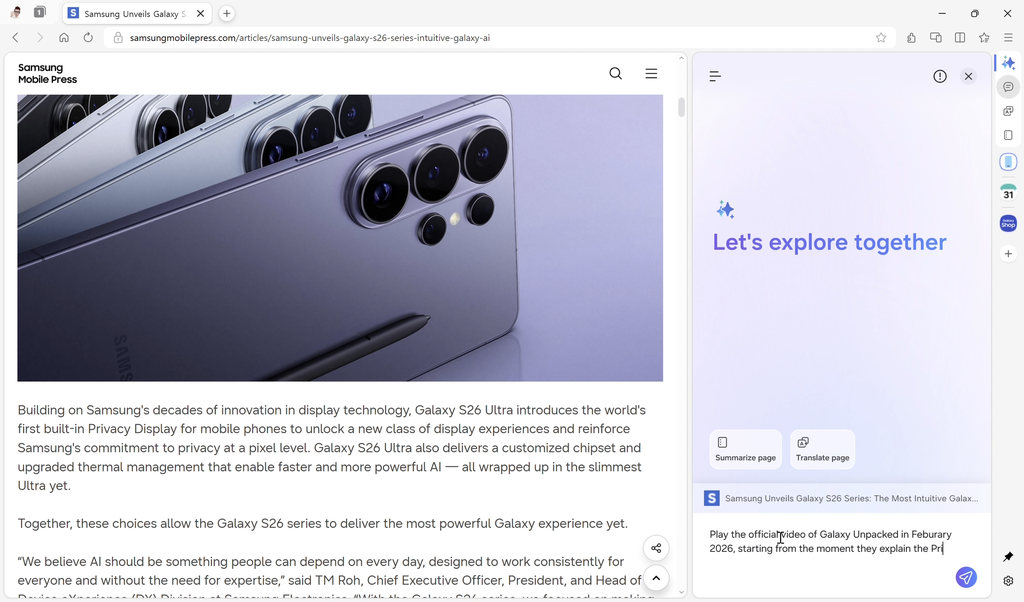This screenshot has height=602, width=1024.
Task: Open the Outlook Calendar sidebar app
Action: point(1008,193)
